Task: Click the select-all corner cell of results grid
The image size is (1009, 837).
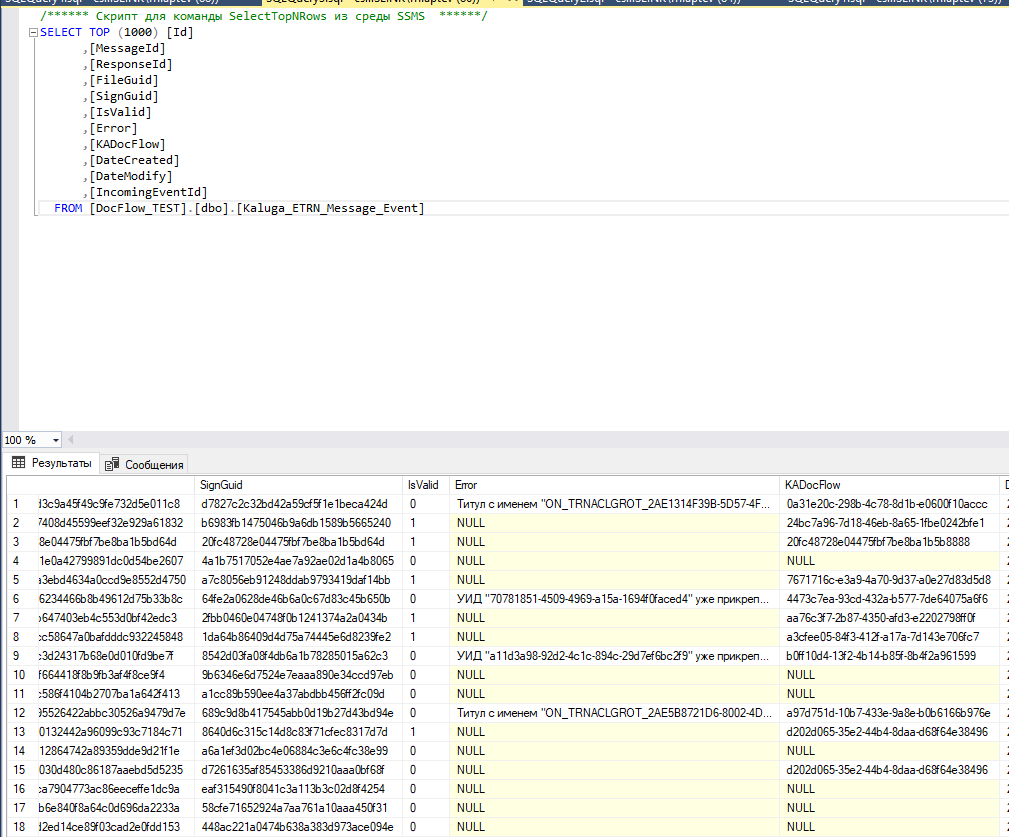Action: 22,485
